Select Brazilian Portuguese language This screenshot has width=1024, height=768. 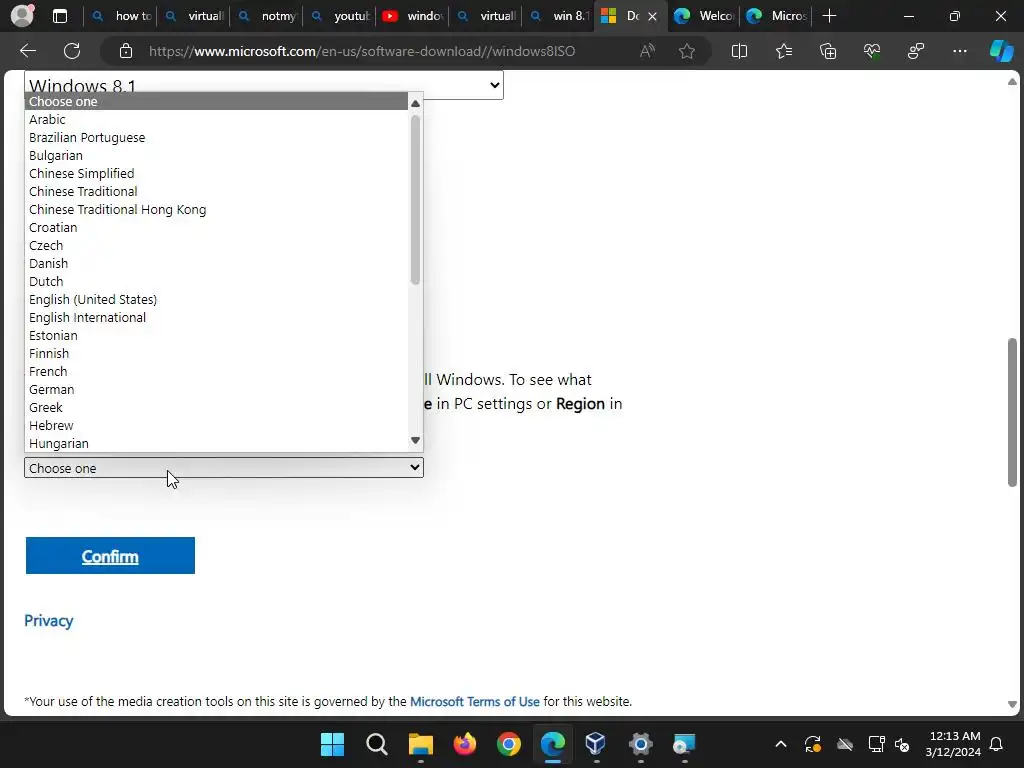click(x=216, y=137)
